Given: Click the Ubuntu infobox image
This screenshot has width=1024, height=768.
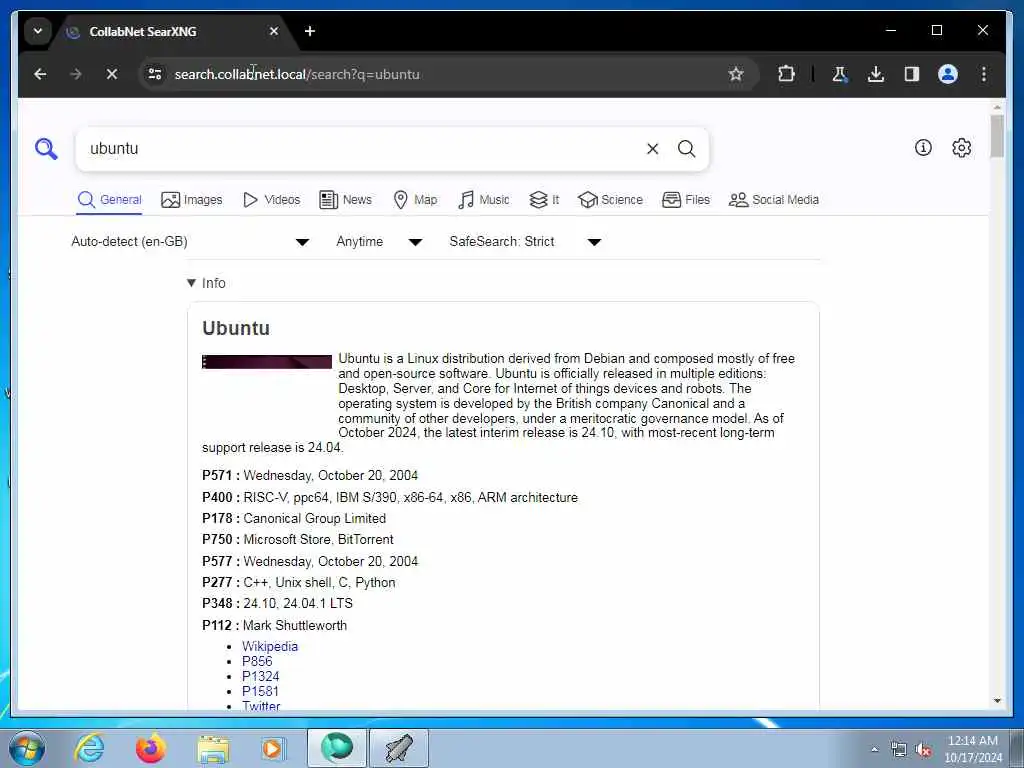Looking at the screenshot, I should (x=267, y=362).
